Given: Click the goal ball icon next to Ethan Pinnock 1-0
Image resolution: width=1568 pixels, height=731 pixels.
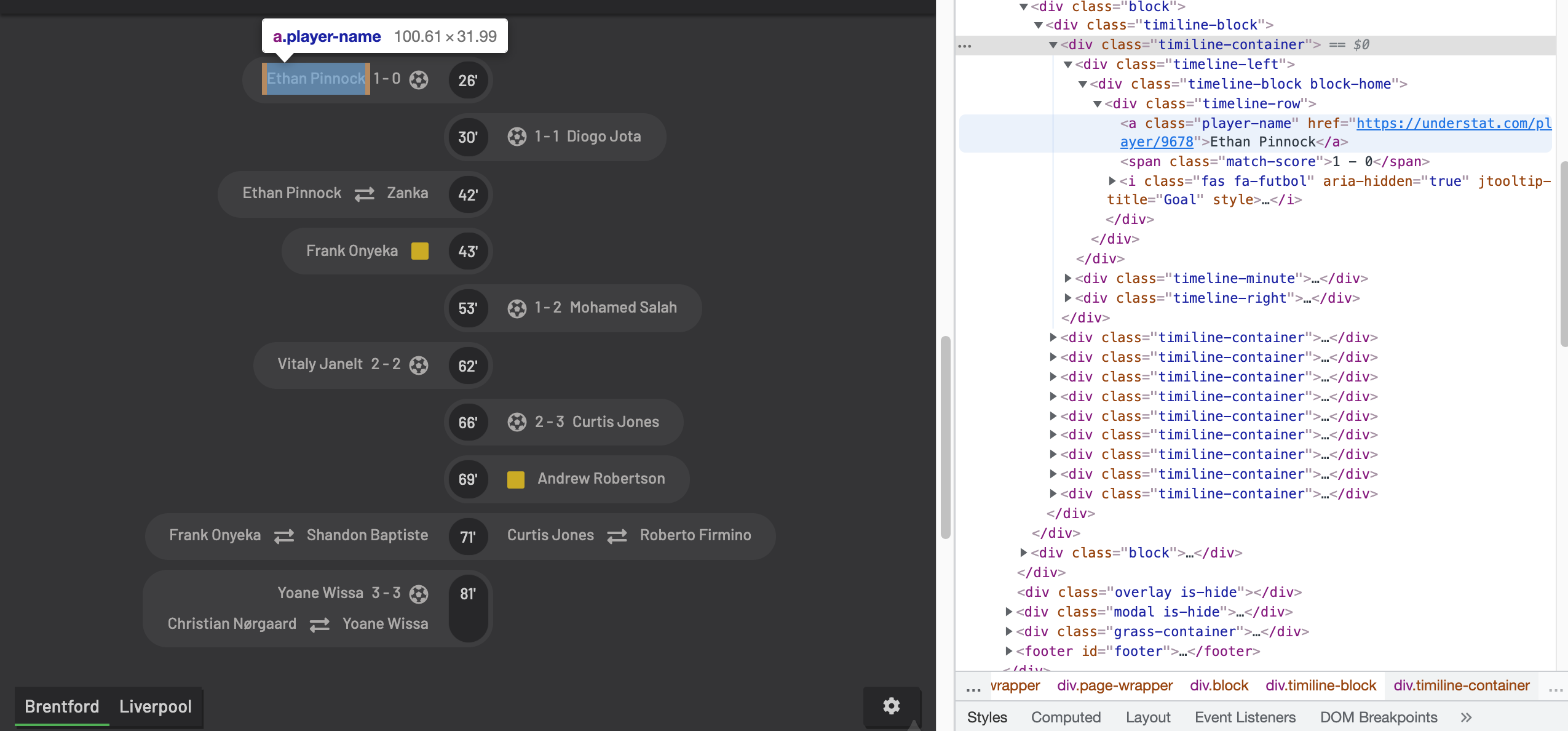Looking at the screenshot, I should (419, 80).
